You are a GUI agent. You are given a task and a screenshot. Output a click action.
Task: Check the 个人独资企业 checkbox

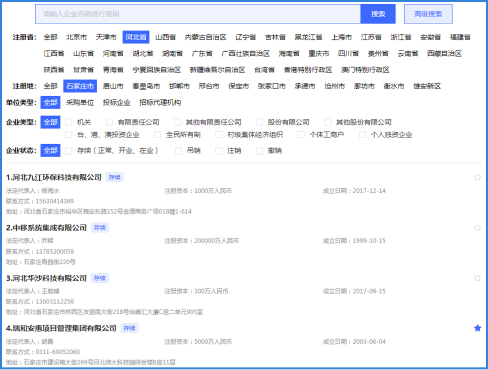click(x=362, y=135)
